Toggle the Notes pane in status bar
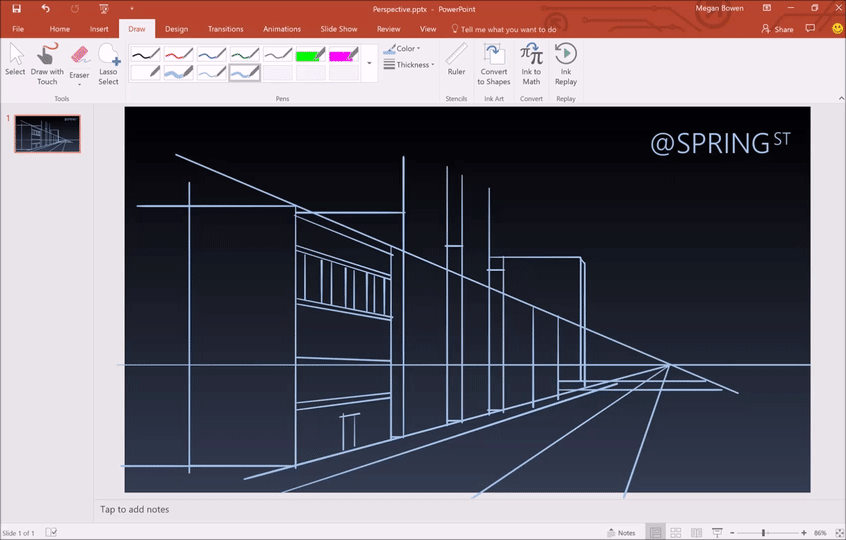846x540 pixels. coord(620,533)
